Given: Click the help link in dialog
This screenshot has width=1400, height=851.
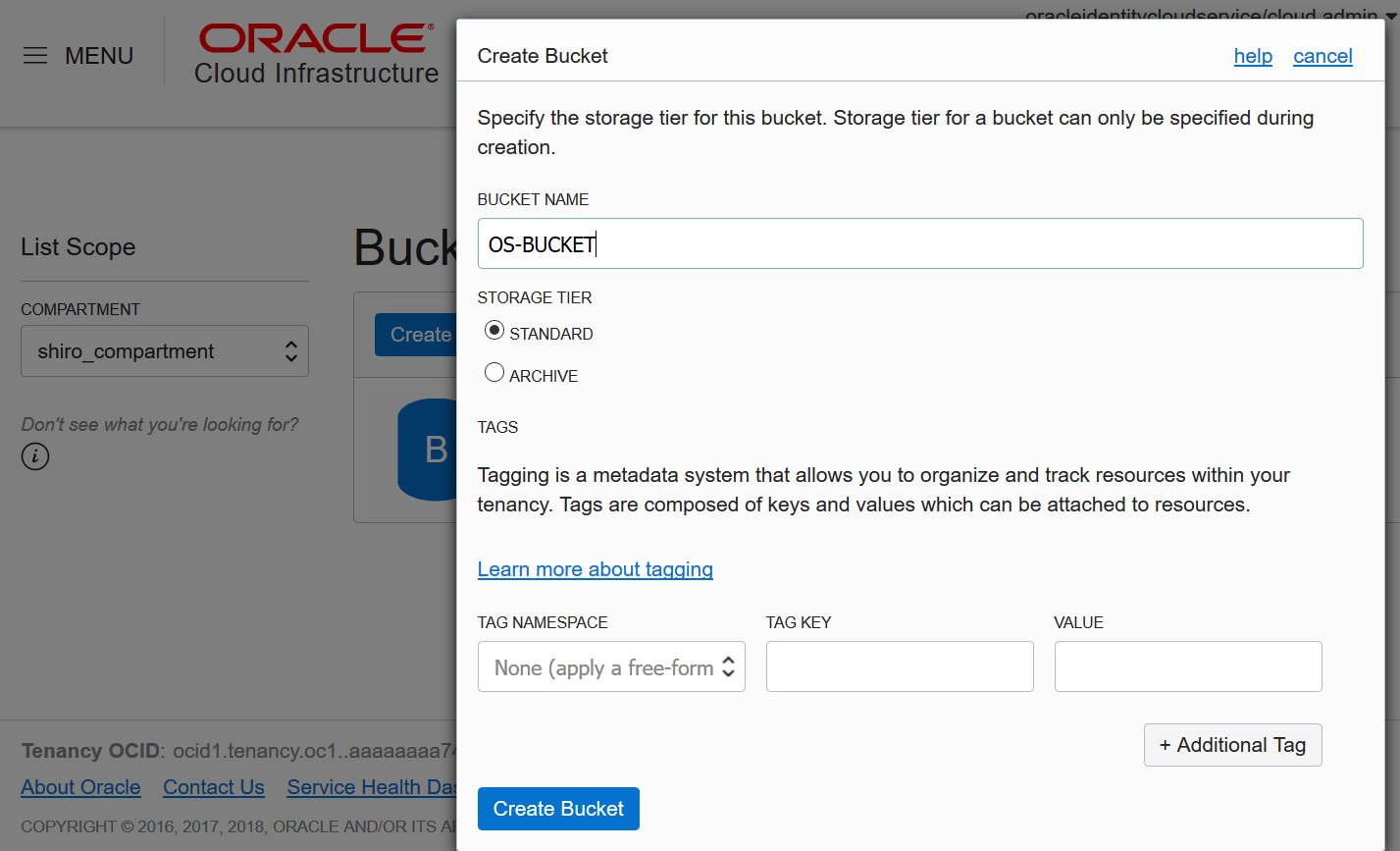Looking at the screenshot, I should (1253, 56).
